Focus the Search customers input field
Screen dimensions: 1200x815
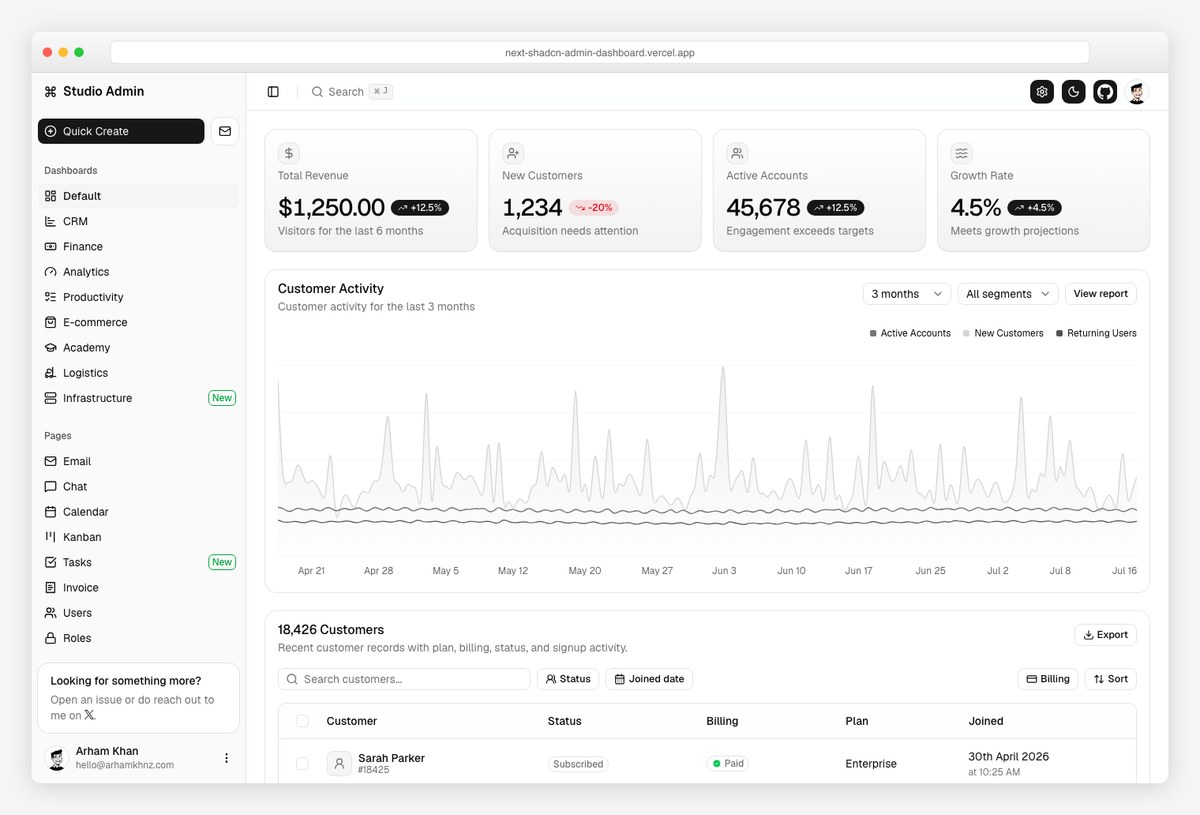(x=404, y=679)
